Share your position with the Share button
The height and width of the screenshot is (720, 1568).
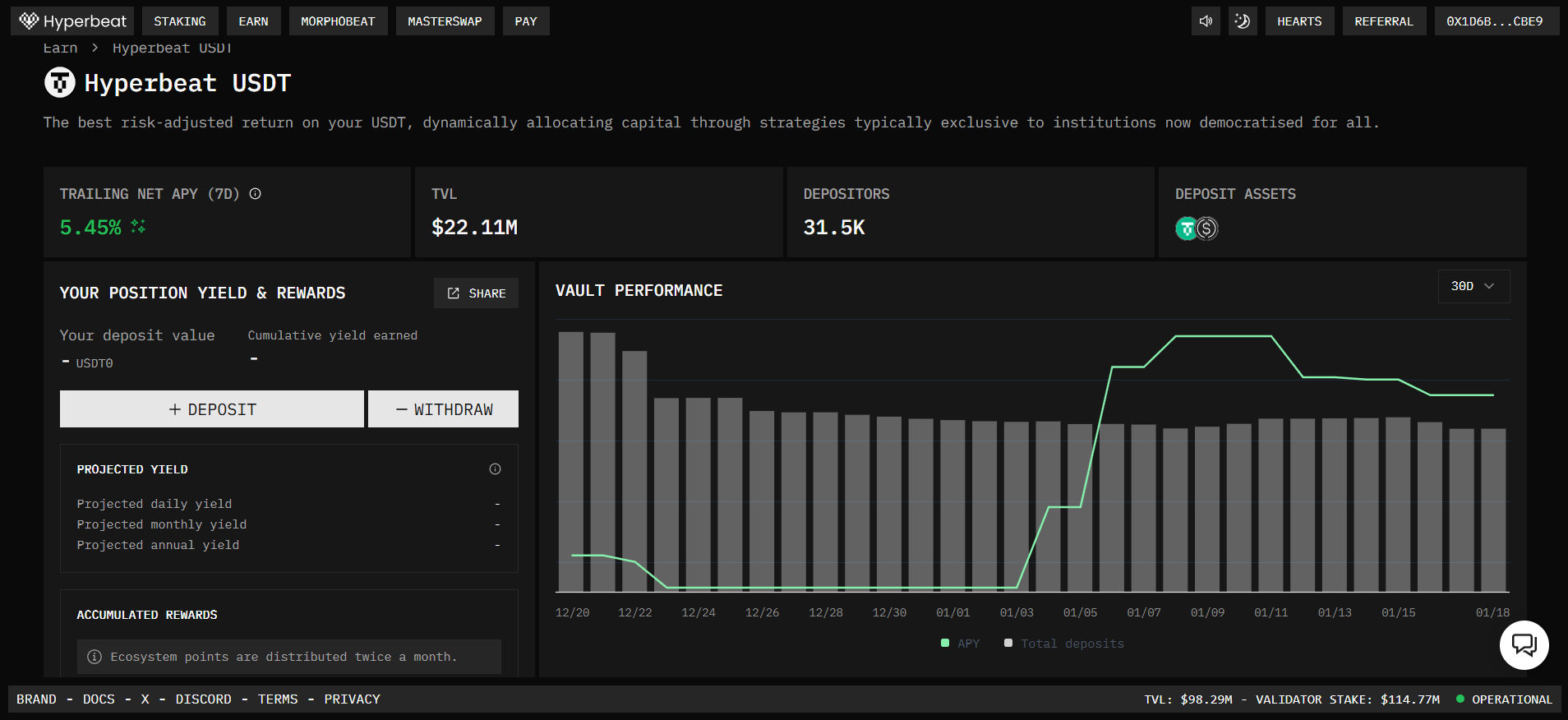476,293
